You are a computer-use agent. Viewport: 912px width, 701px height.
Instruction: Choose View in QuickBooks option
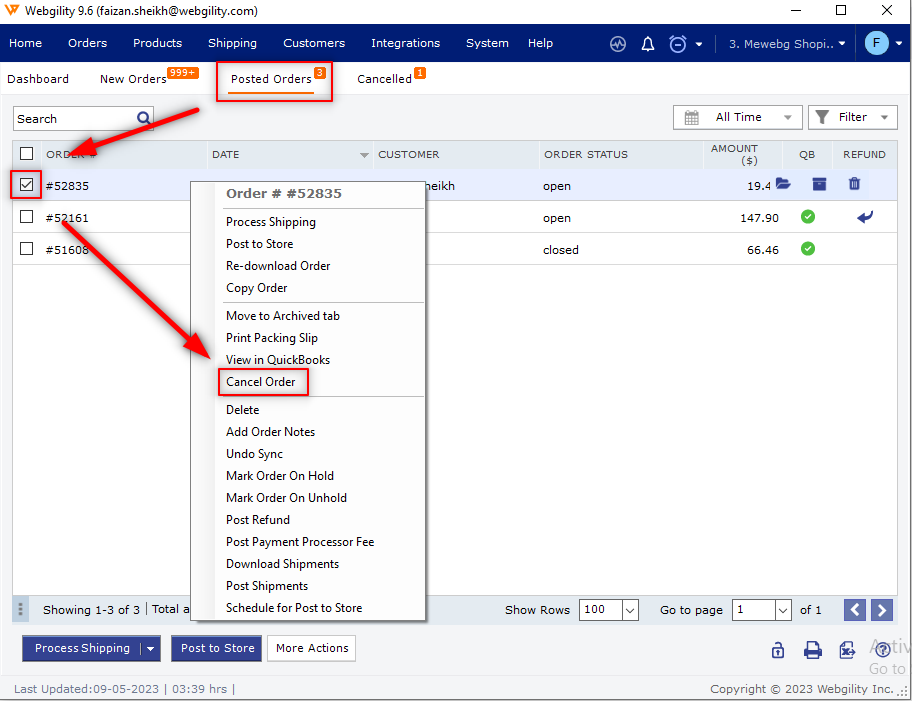click(x=278, y=360)
